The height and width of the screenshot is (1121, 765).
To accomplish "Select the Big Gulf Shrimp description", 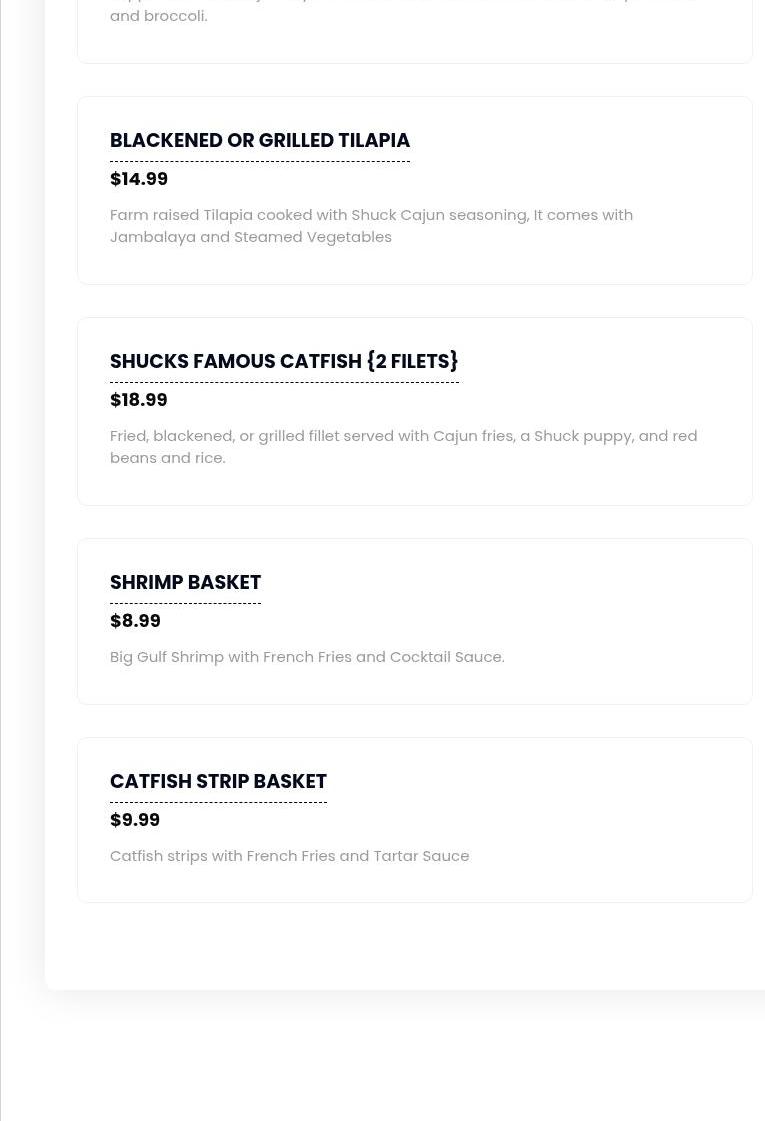I will [x=307, y=657].
